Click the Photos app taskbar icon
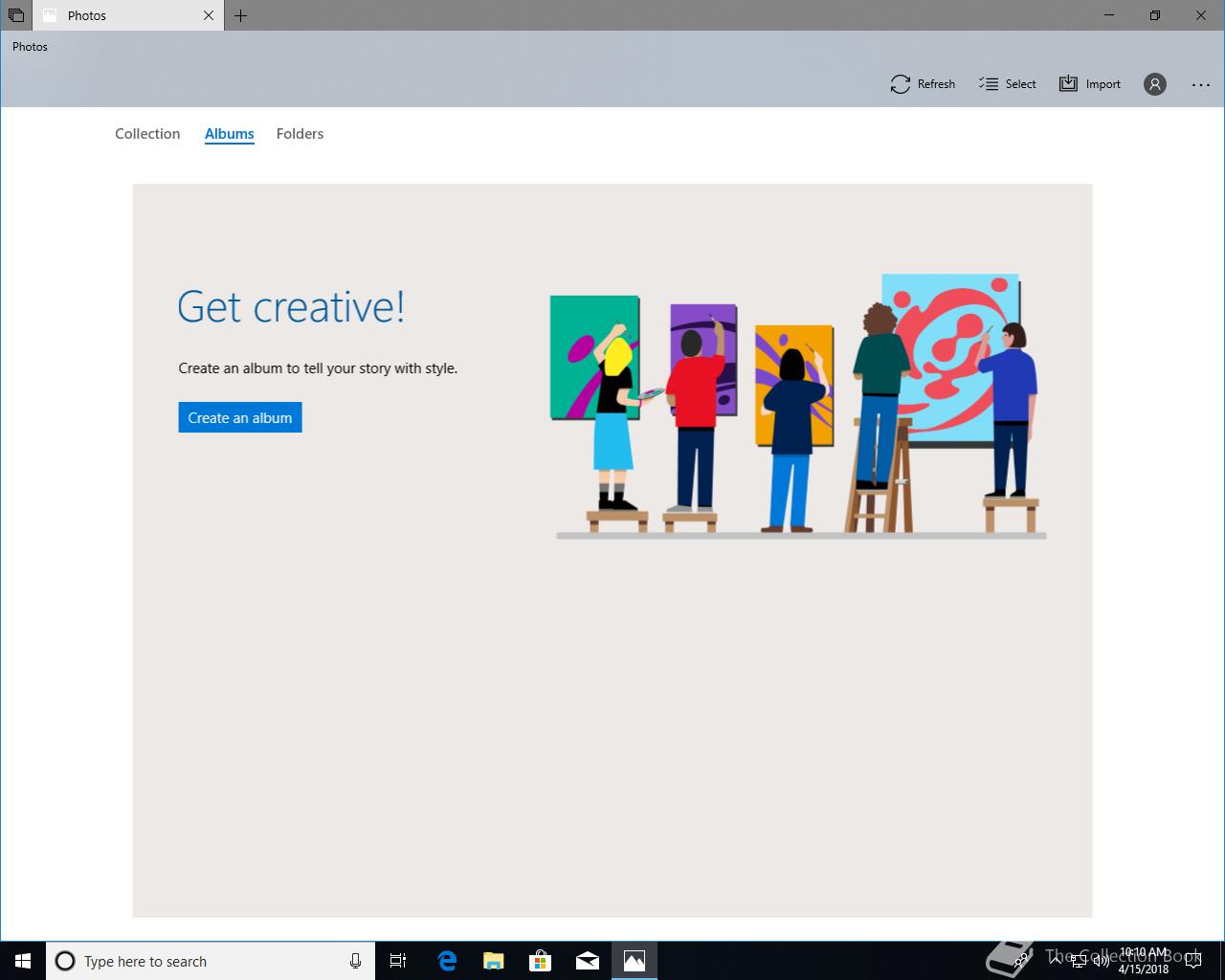The height and width of the screenshot is (980, 1225). tap(635, 961)
